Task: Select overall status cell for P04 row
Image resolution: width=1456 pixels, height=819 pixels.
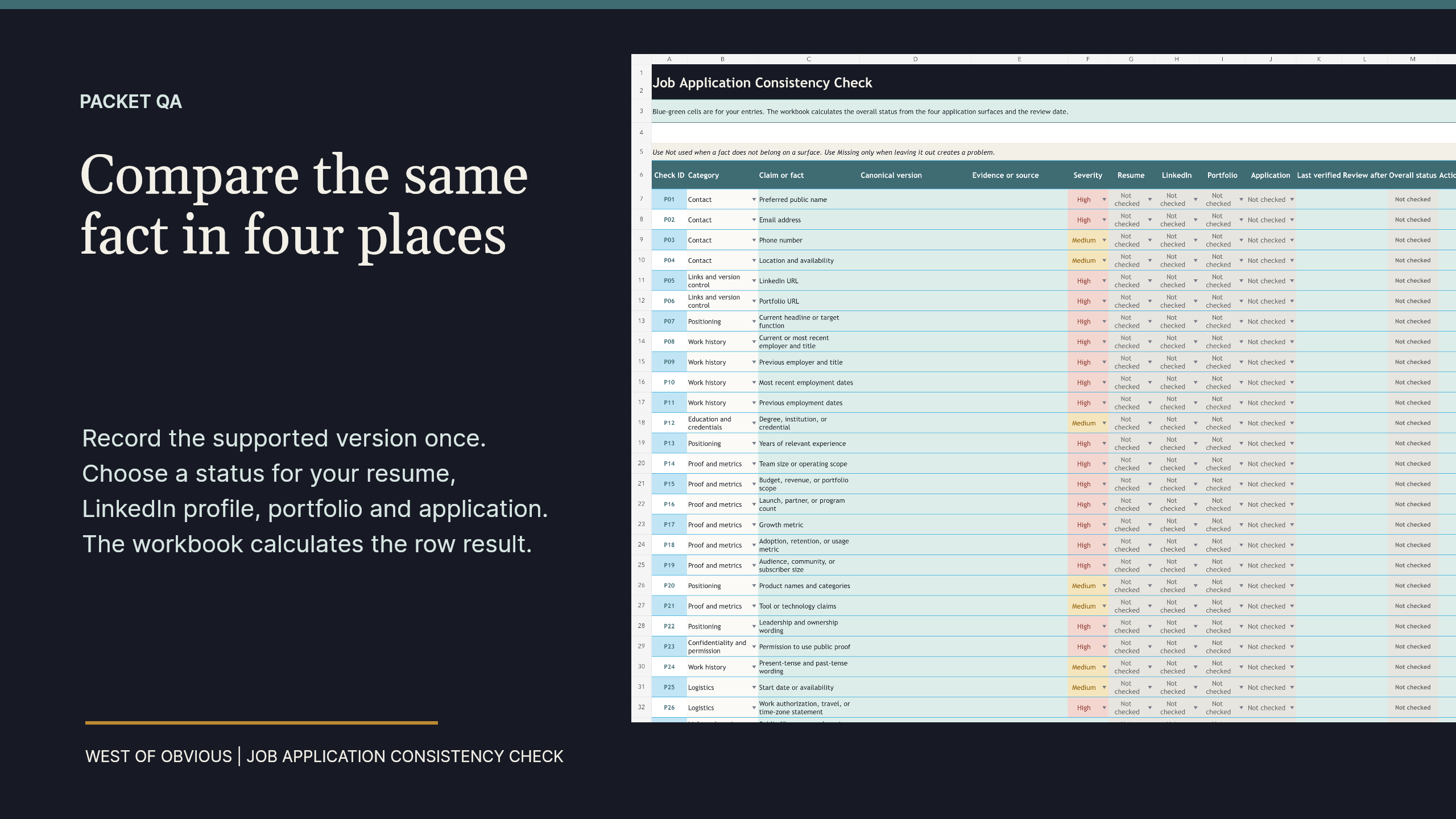Action: (1412, 260)
